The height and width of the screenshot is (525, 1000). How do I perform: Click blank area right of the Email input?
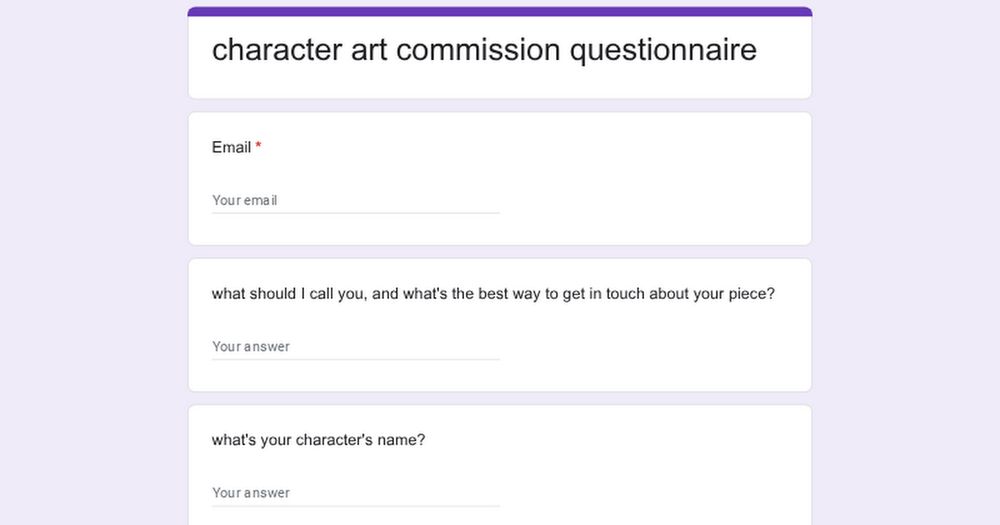tap(650, 200)
